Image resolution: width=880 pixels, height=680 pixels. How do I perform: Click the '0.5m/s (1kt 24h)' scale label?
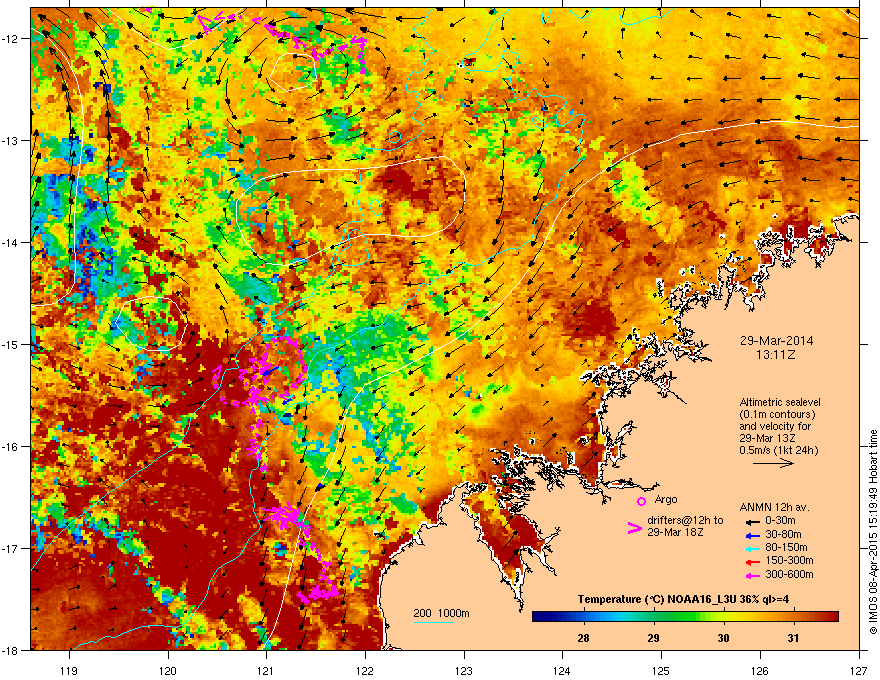click(778, 450)
